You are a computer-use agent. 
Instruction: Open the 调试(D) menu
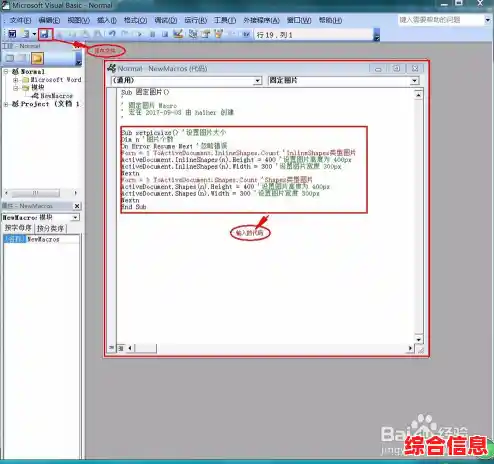[x=166, y=20]
